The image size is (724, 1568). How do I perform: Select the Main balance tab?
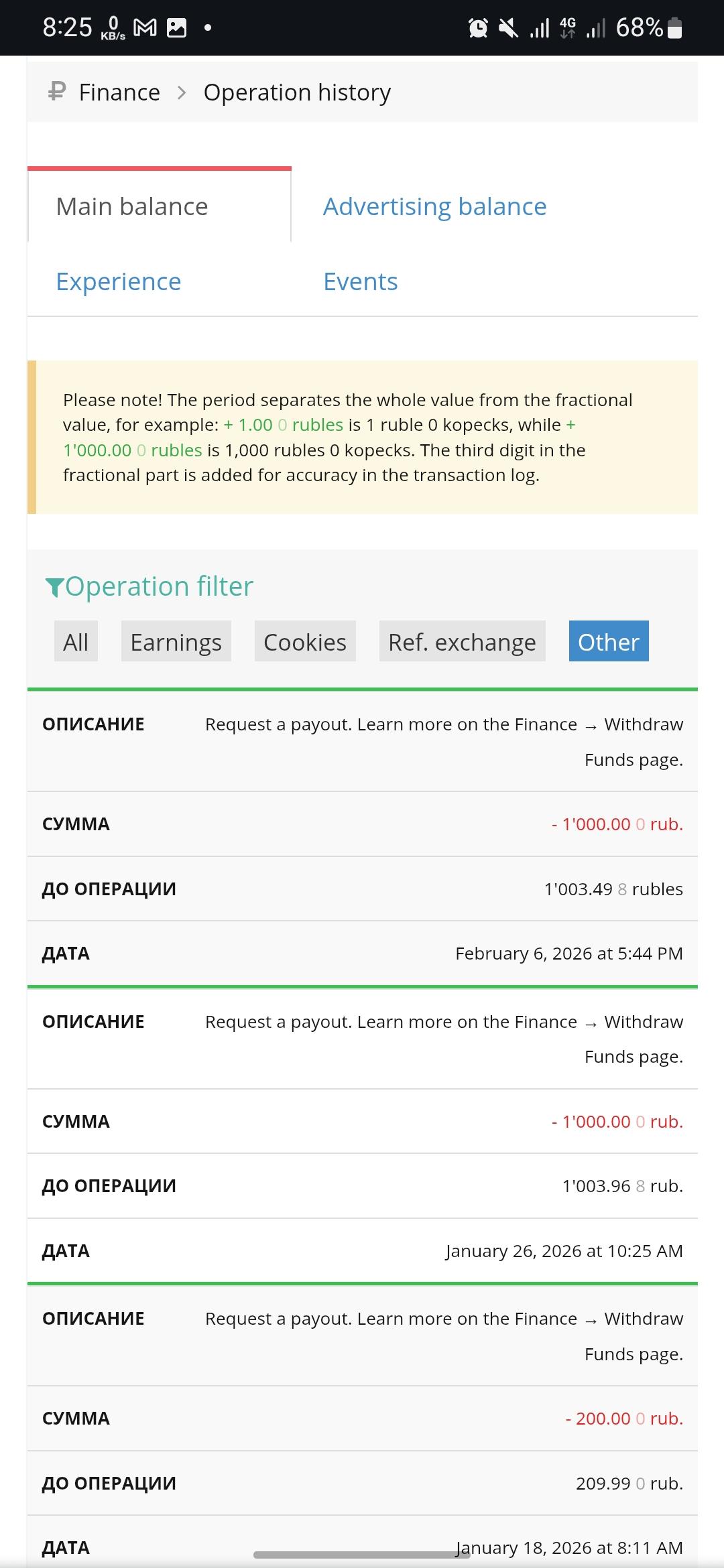pos(132,206)
